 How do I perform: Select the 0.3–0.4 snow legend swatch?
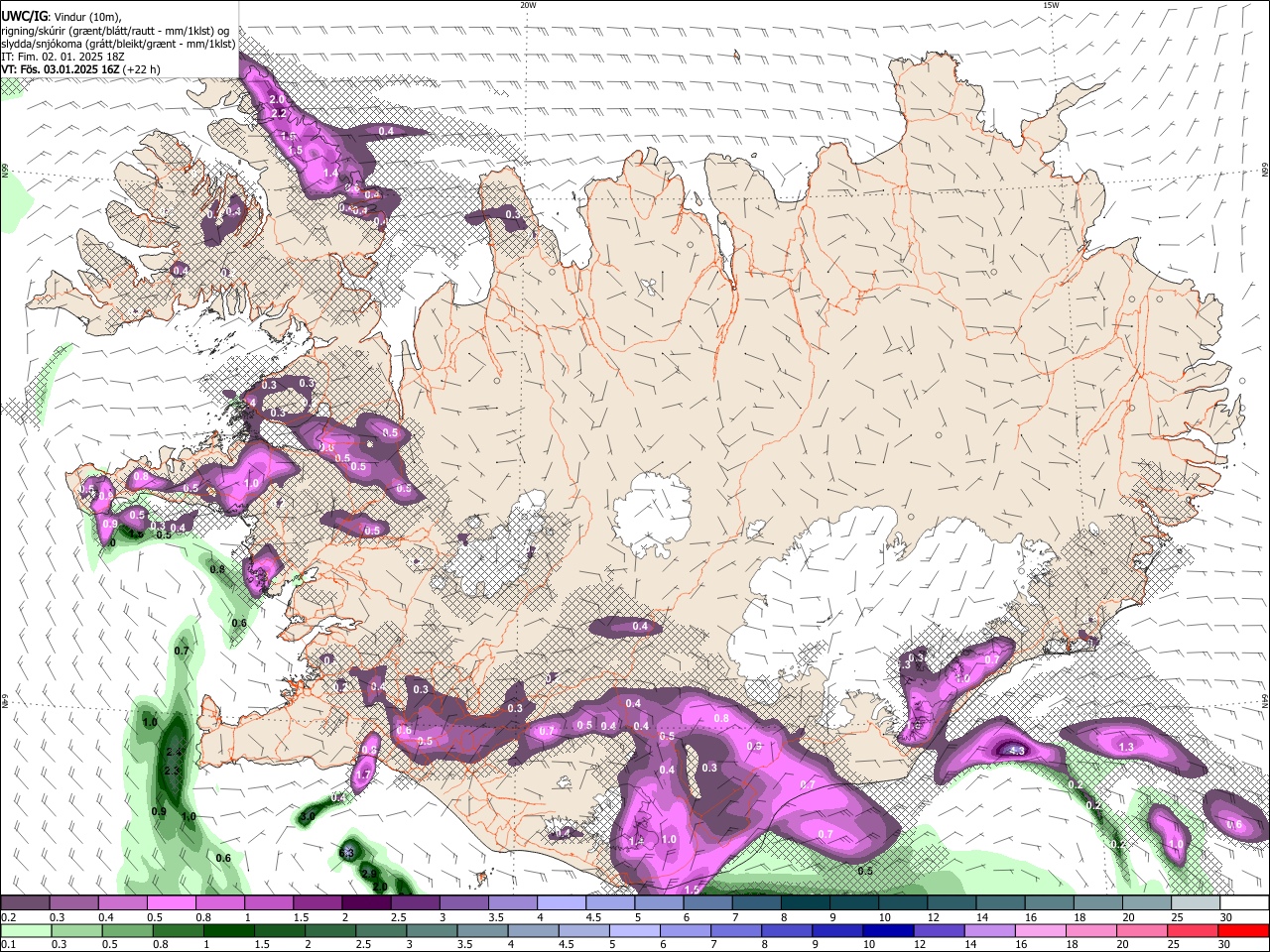(73, 903)
